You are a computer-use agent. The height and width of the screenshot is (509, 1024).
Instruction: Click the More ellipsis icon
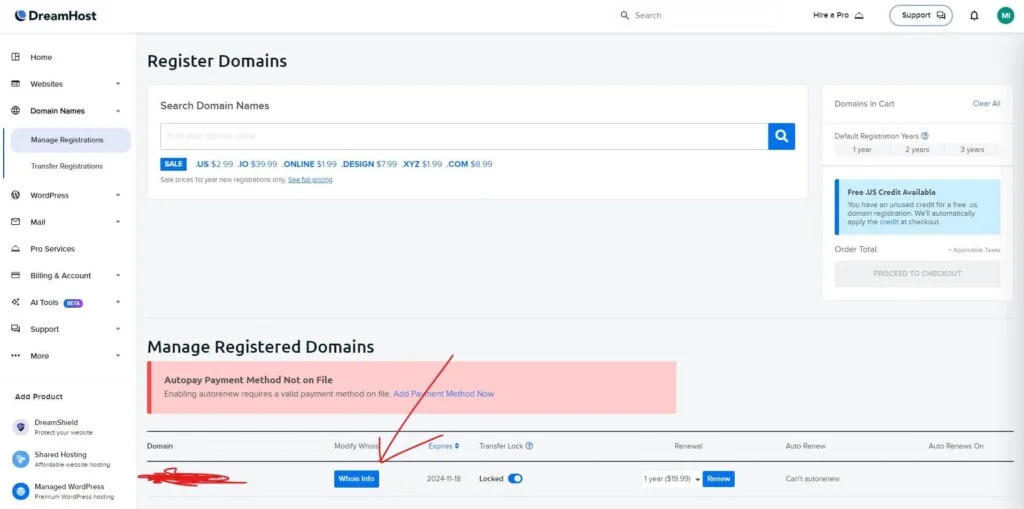(x=16, y=356)
